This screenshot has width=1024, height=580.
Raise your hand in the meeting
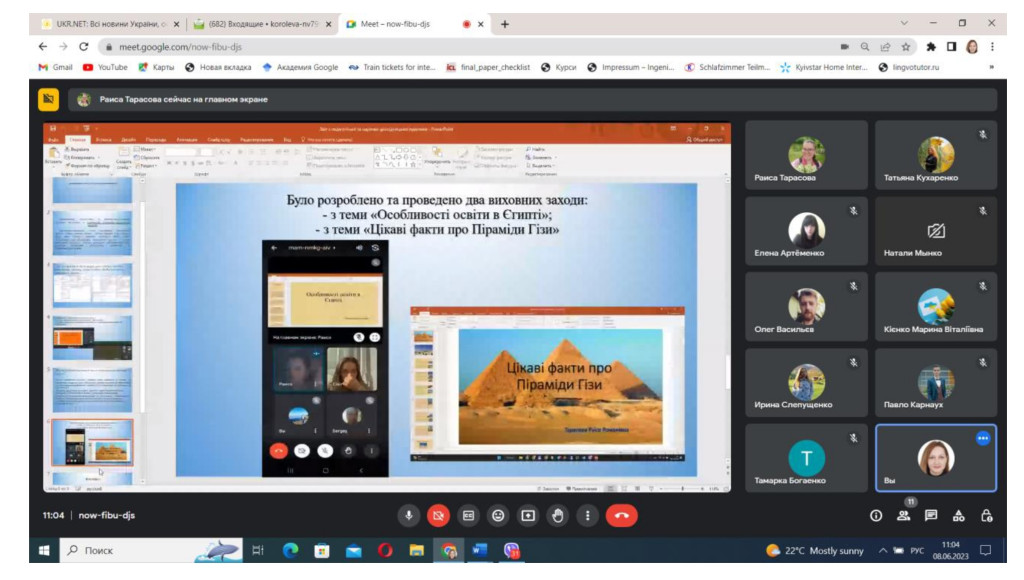pyautogui.click(x=558, y=516)
